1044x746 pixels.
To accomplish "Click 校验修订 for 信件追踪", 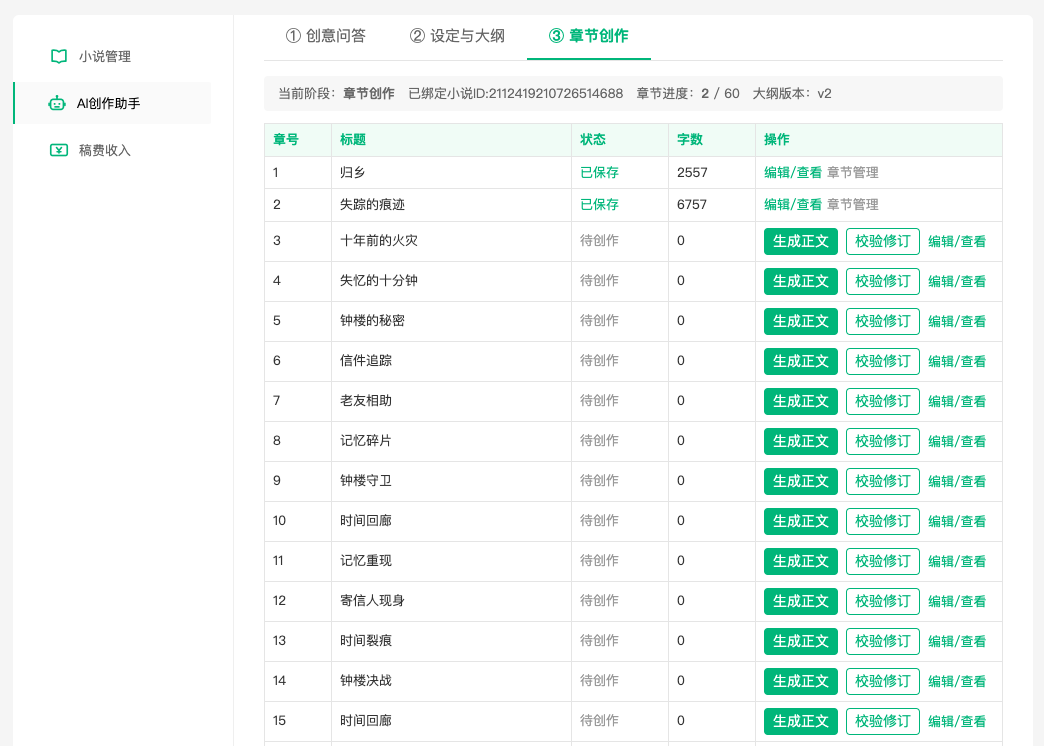I will tap(882, 361).
